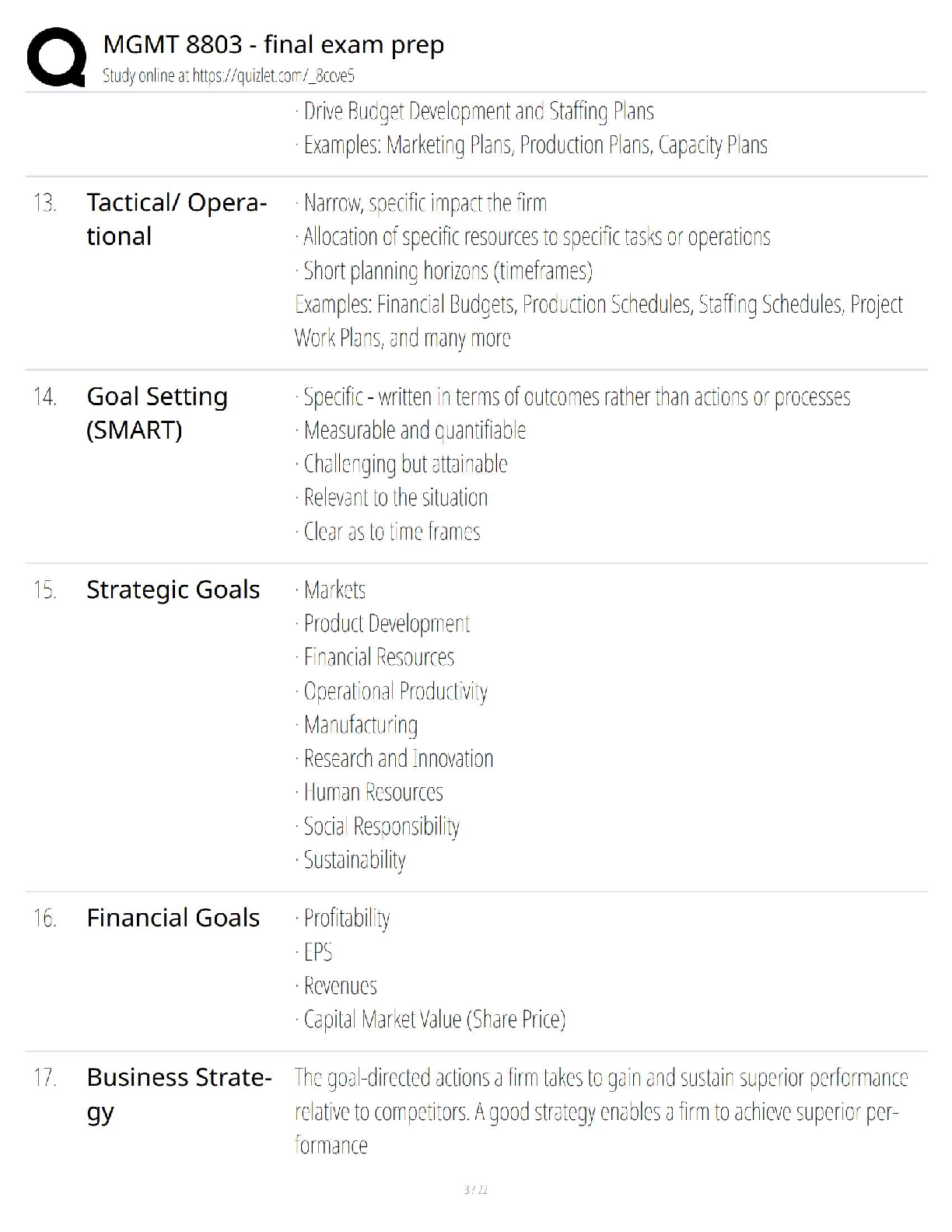
Task: Click the 'Drive Budget Development and Staffing Plans' line
Action: click(x=474, y=111)
